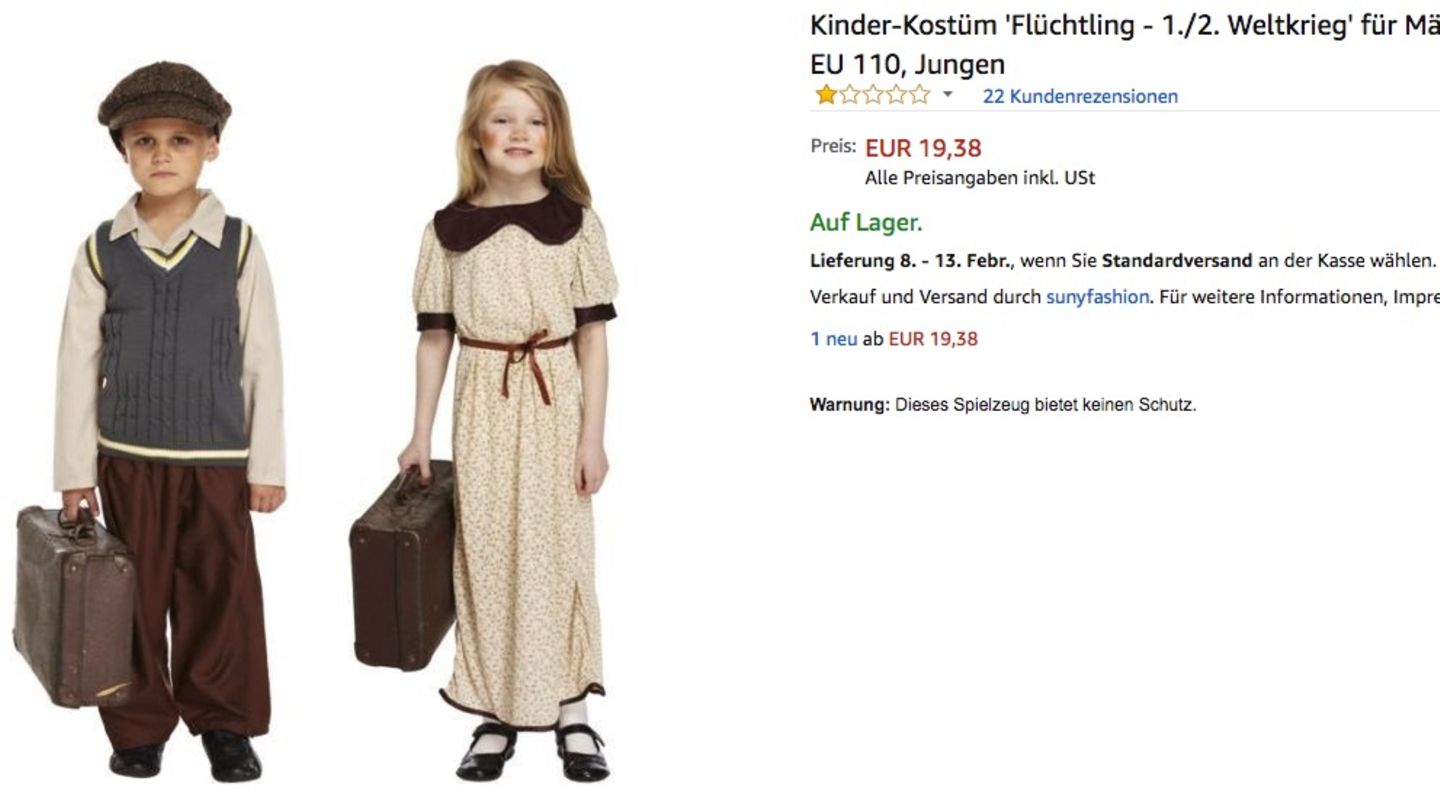The image size is (1440, 806).
Task: Open the 22 Kundenrezensionen reviews link
Action: click(x=1080, y=96)
